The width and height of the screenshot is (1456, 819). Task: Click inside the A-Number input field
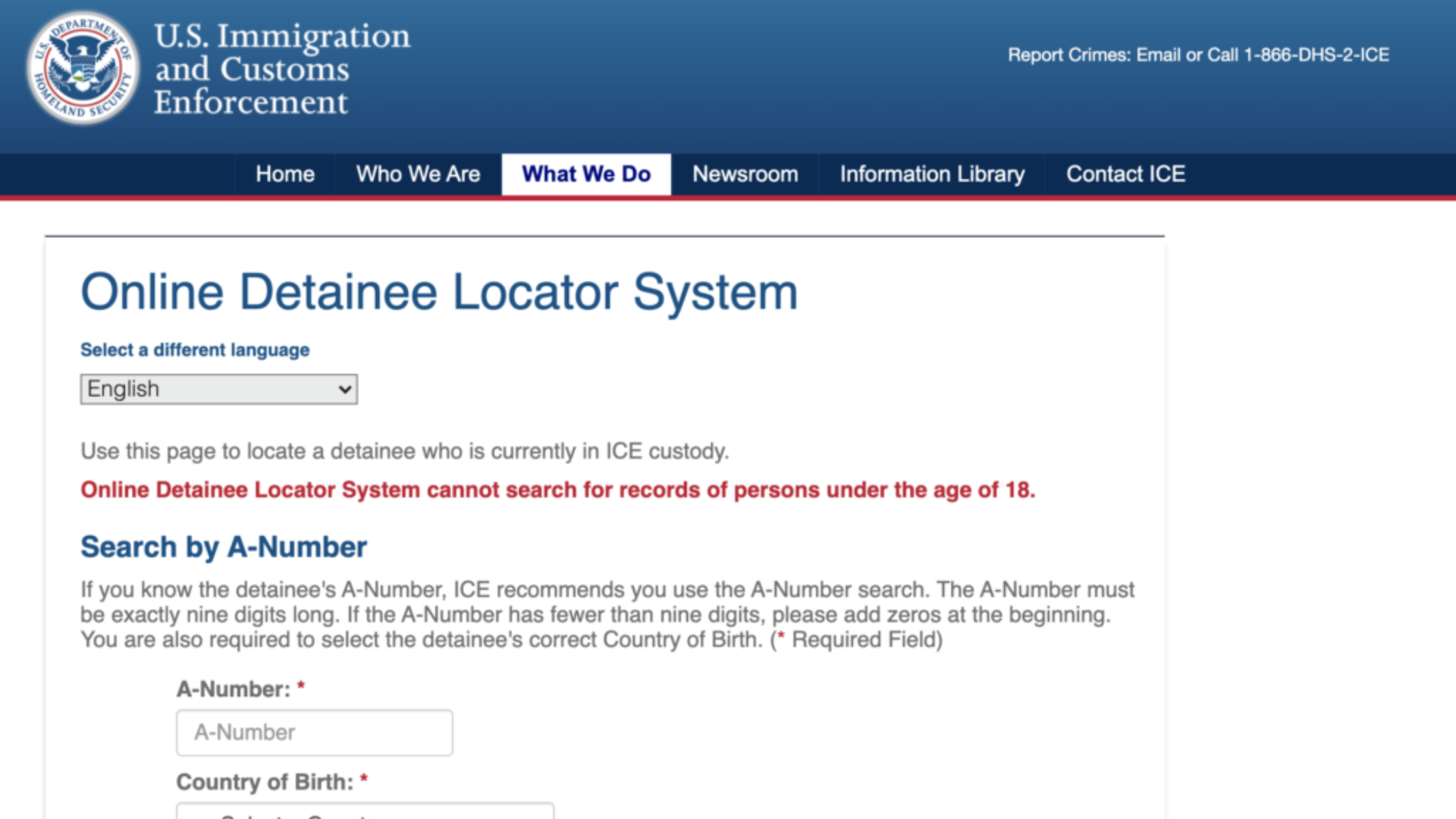pos(314,733)
